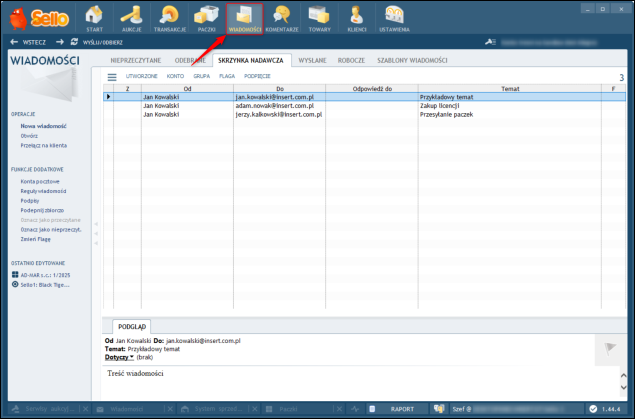Click the users icon before Szef

[x=439, y=409]
